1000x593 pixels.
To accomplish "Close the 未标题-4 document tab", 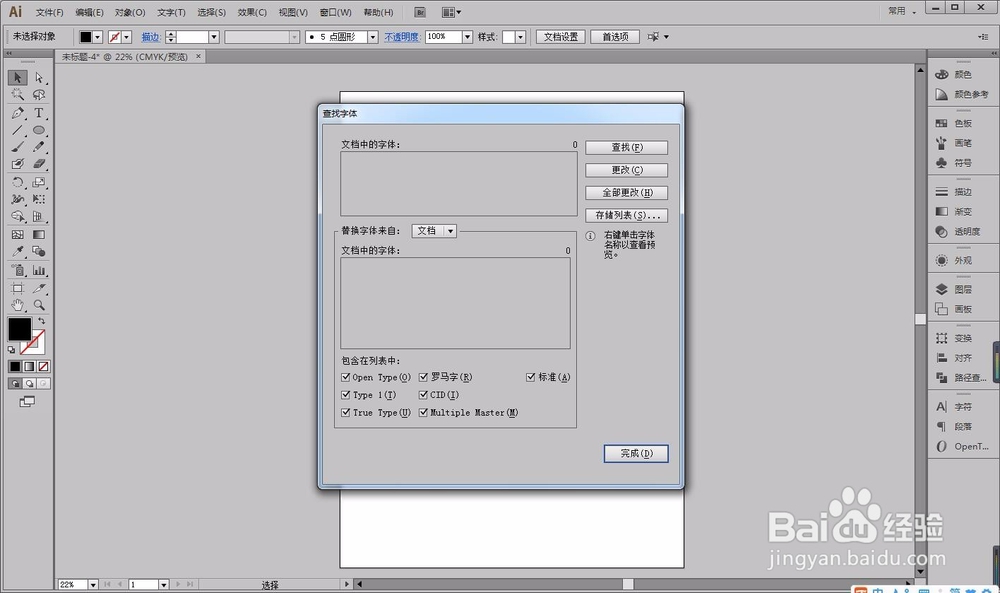I will [198, 56].
